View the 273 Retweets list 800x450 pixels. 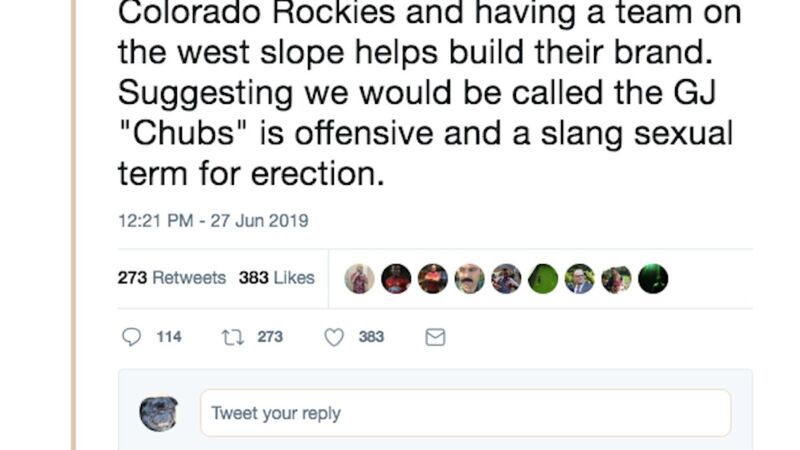click(171, 278)
